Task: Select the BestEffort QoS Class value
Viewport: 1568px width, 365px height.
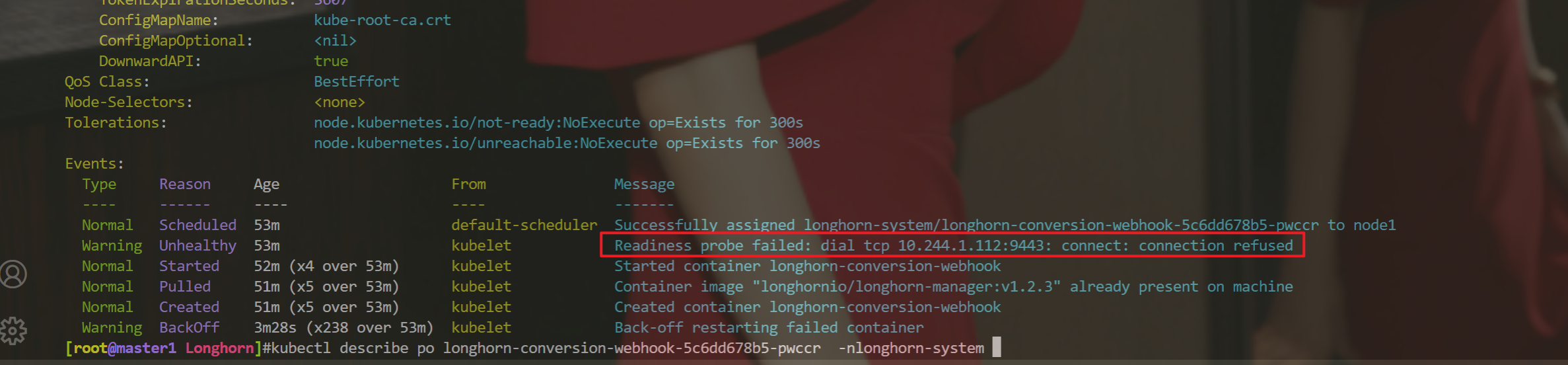Action: coord(357,82)
